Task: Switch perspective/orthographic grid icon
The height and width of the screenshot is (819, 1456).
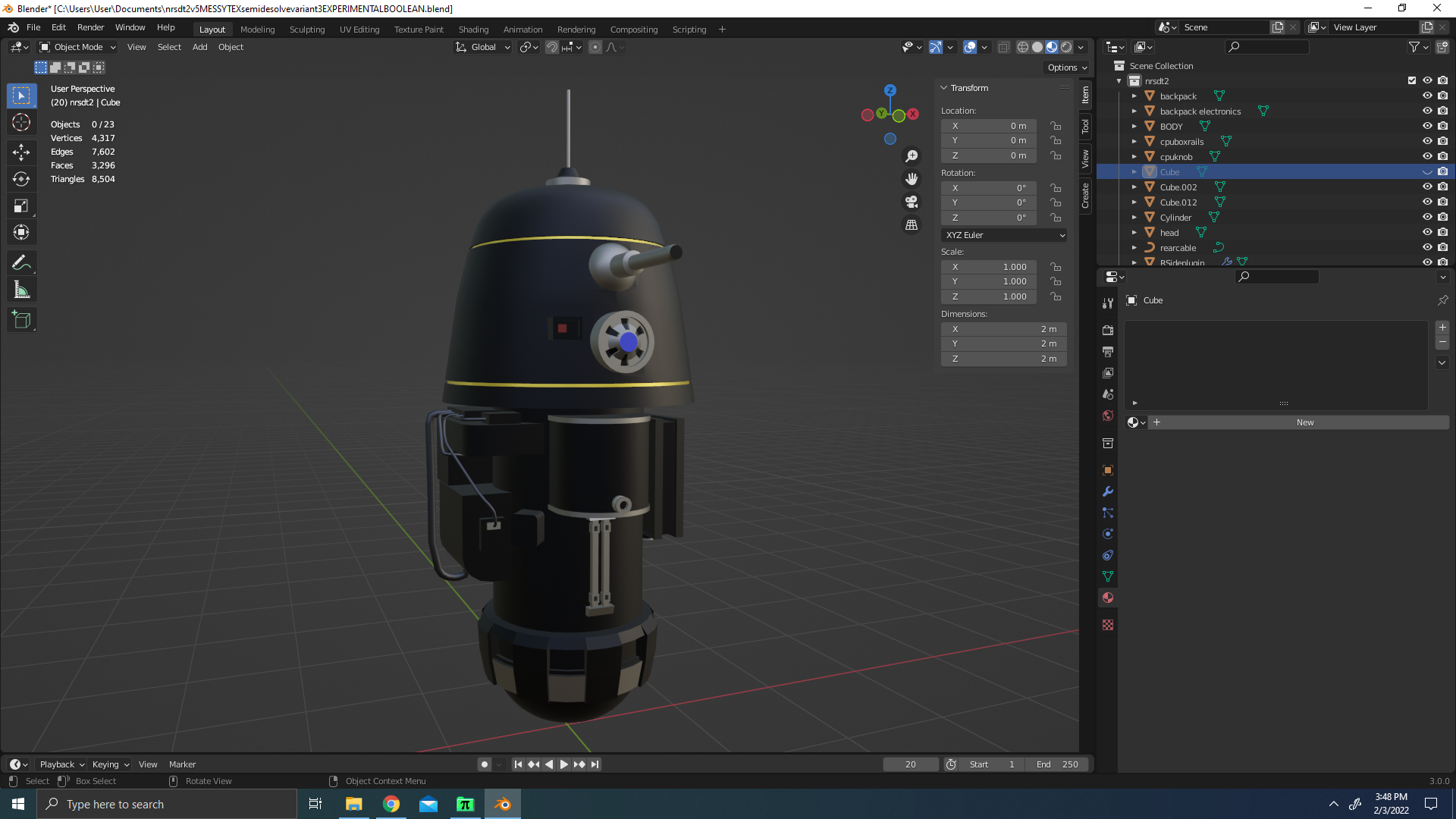Action: click(x=912, y=225)
